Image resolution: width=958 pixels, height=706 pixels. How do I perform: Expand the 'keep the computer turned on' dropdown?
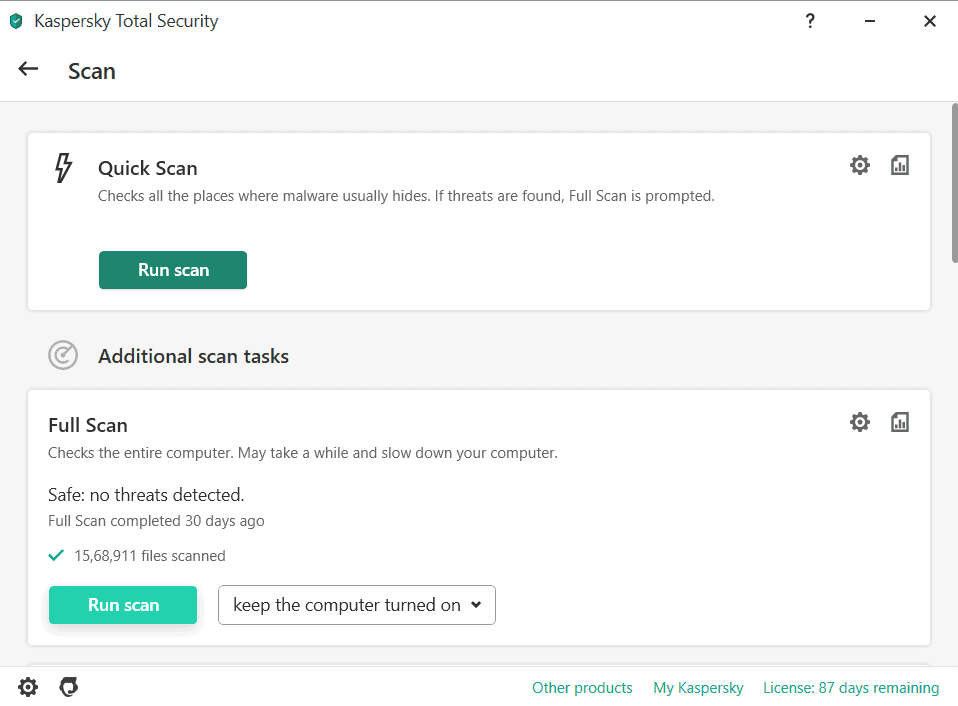tap(357, 605)
